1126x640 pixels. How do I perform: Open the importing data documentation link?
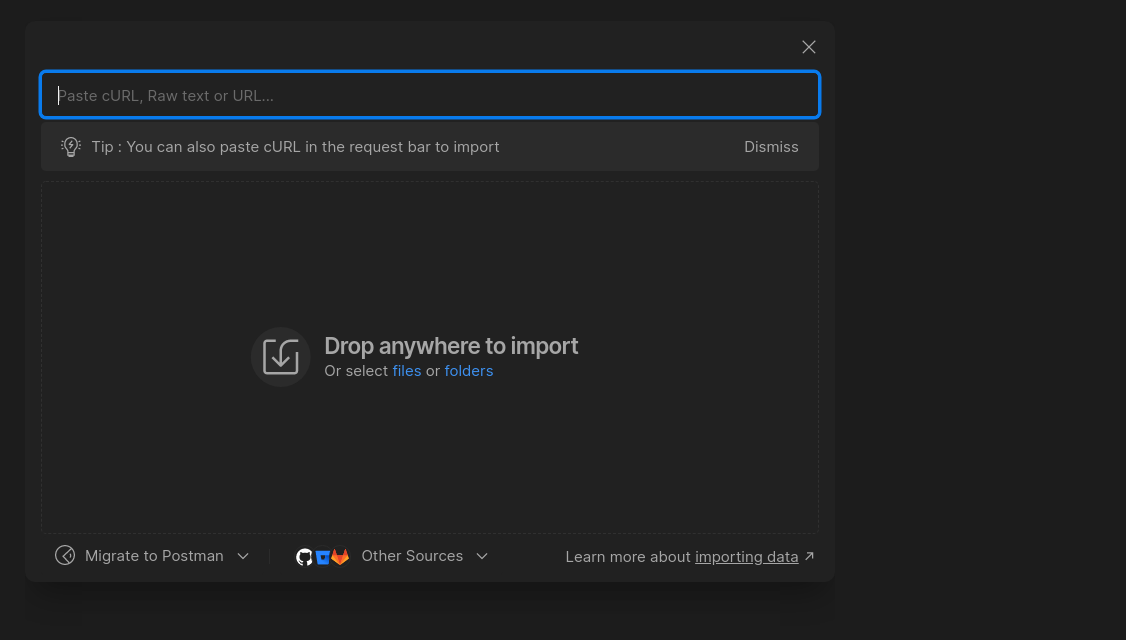tap(746, 557)
